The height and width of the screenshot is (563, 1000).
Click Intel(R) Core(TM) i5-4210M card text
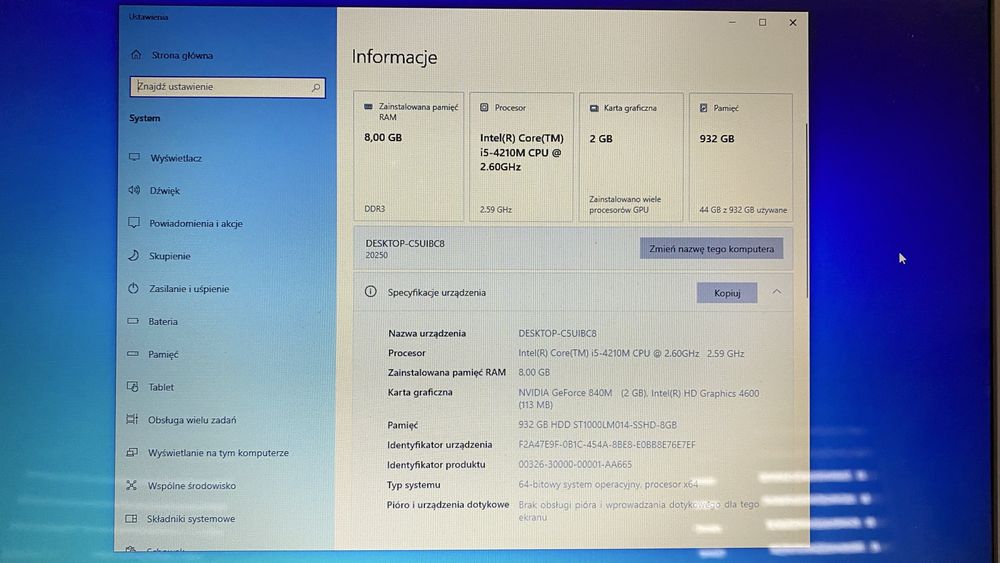click(x=522, y=152)
